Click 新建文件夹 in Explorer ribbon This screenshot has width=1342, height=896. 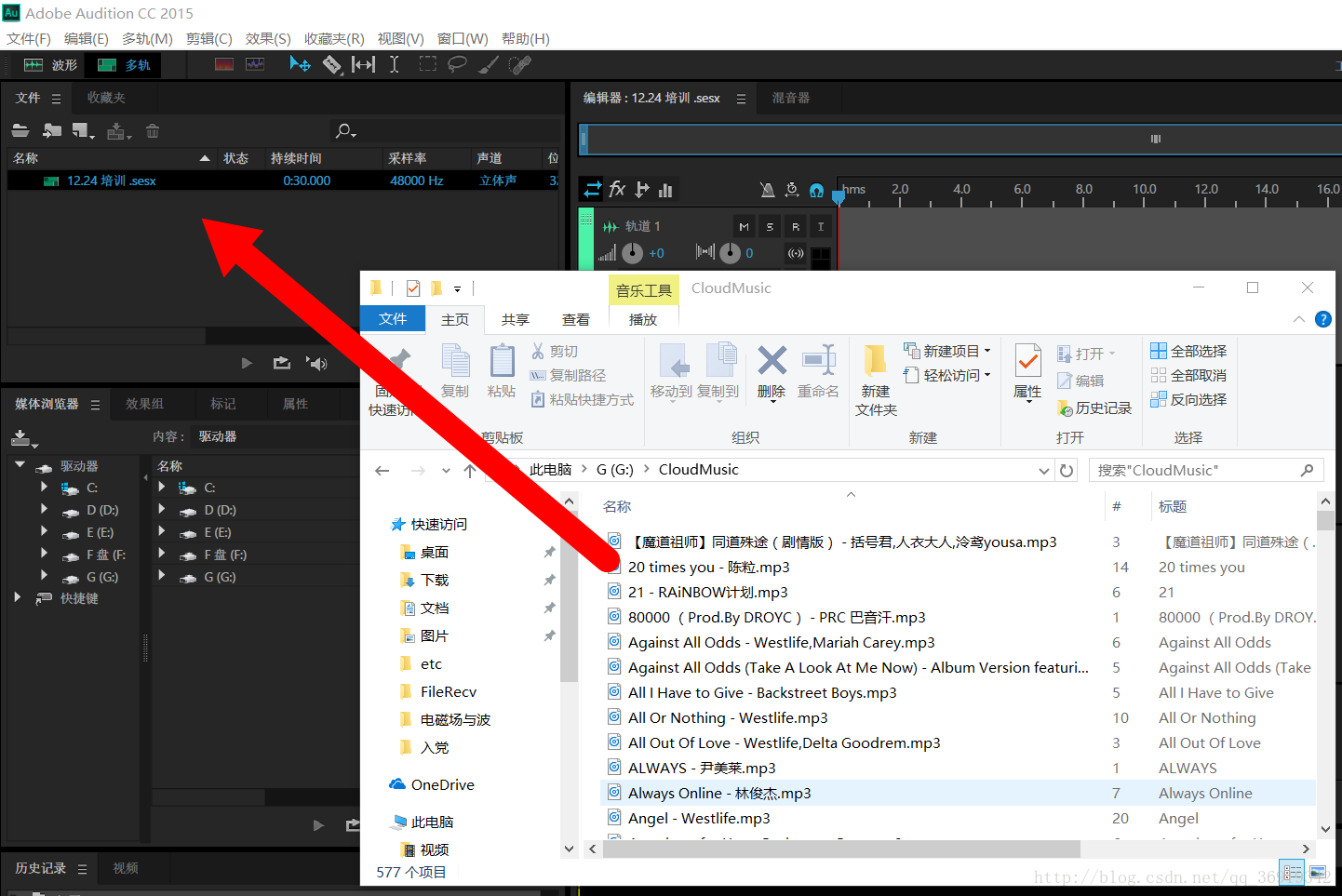(876, 380)
